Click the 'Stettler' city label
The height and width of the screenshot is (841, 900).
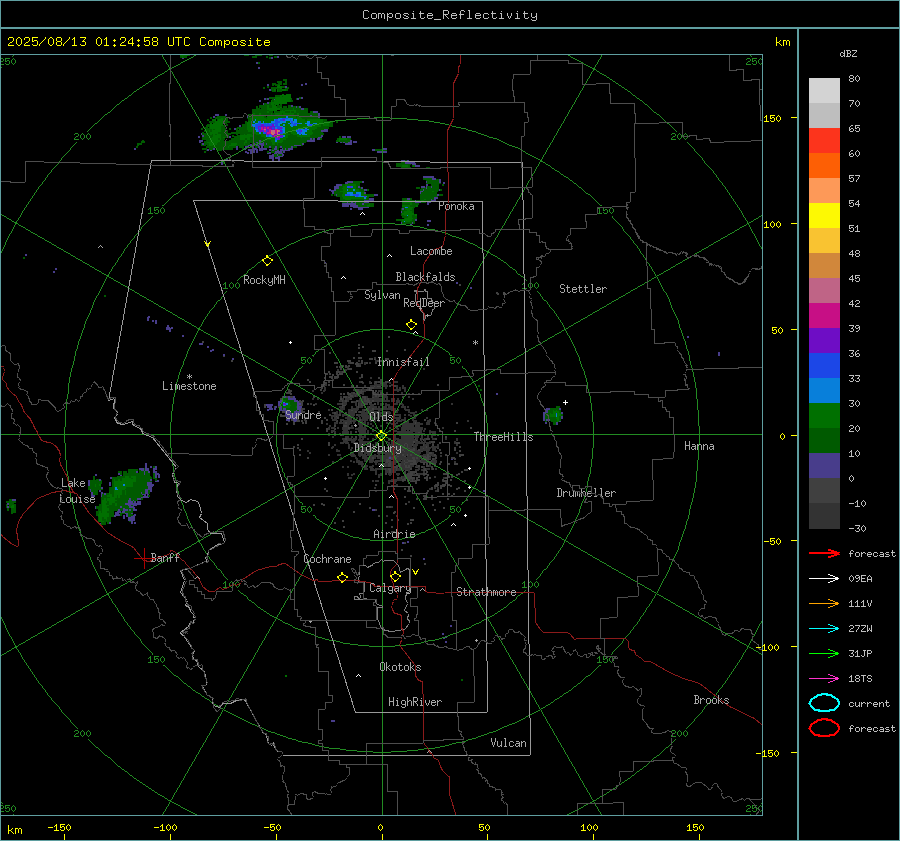[583, 289]
